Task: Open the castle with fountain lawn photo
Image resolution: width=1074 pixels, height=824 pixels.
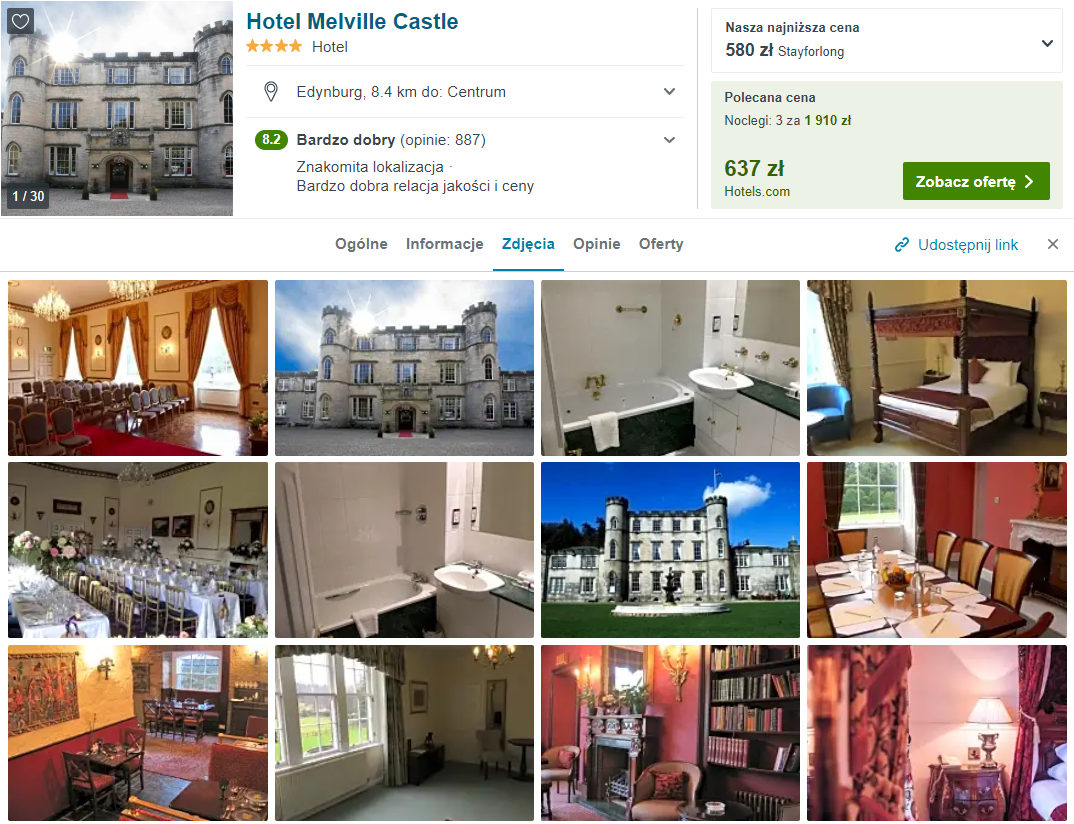Action: tap(671, 550)
